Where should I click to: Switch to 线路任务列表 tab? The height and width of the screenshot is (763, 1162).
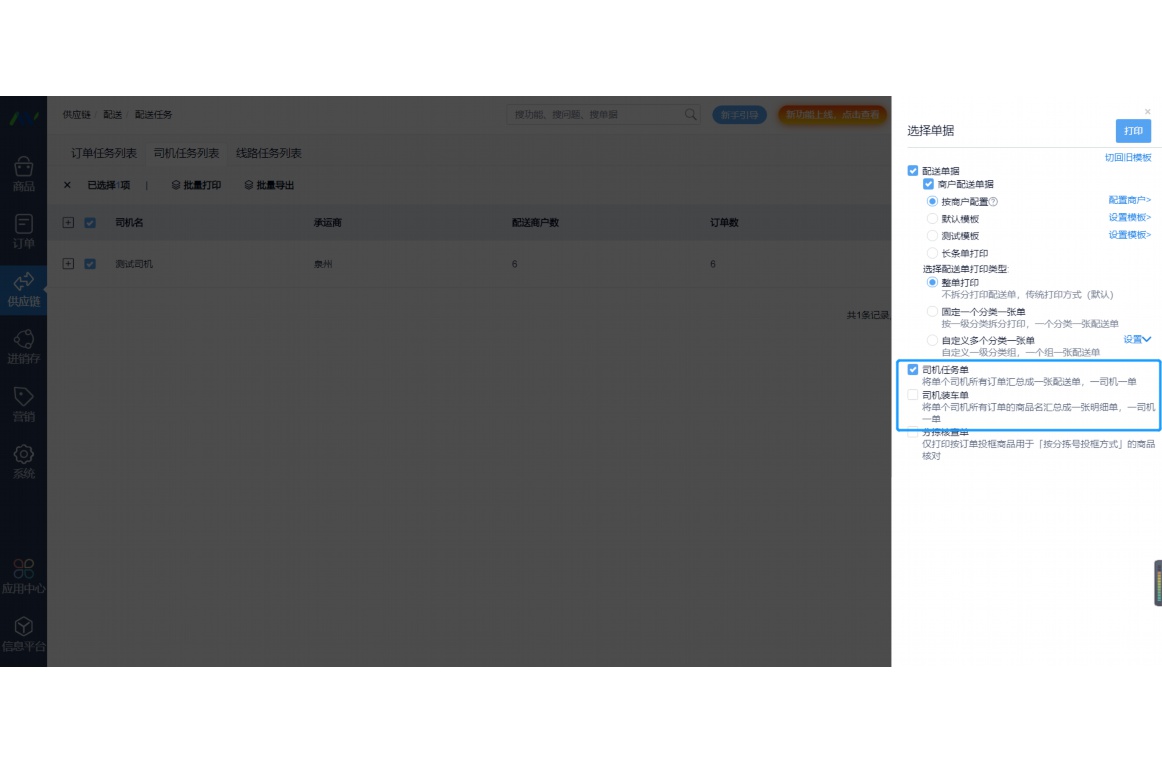pos(268,153)
